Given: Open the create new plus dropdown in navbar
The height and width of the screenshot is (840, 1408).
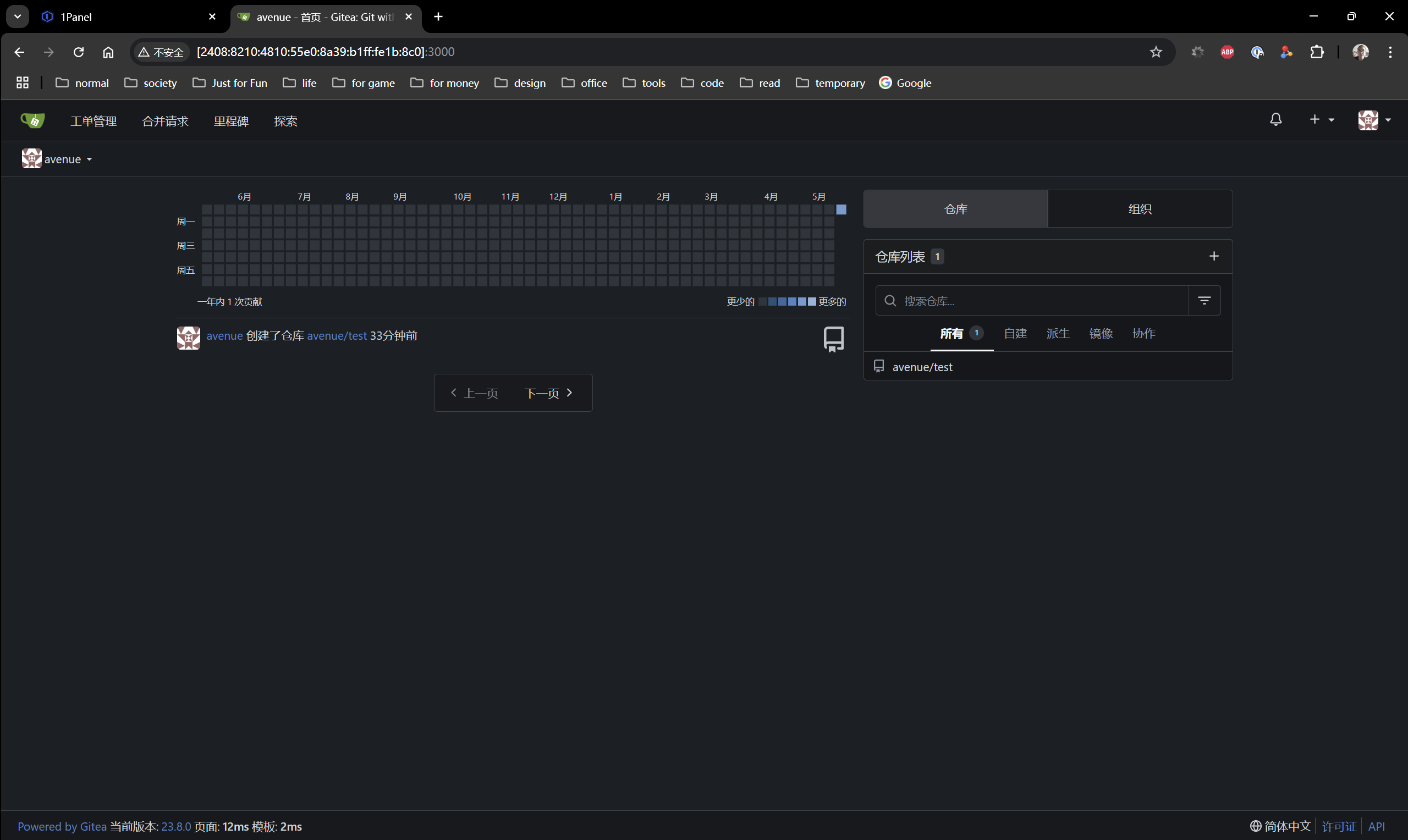Looking at the screenshot, I should point(1322,119).
